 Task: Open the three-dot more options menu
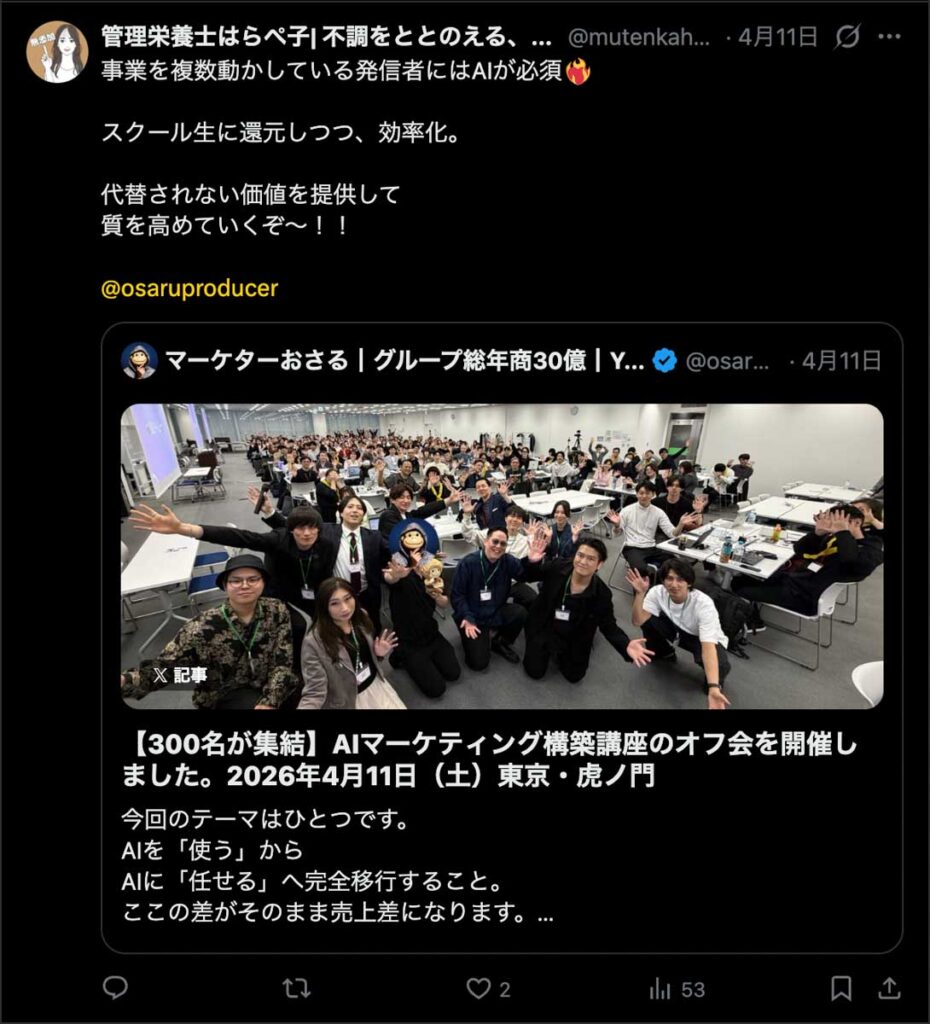tap(890, 37)
